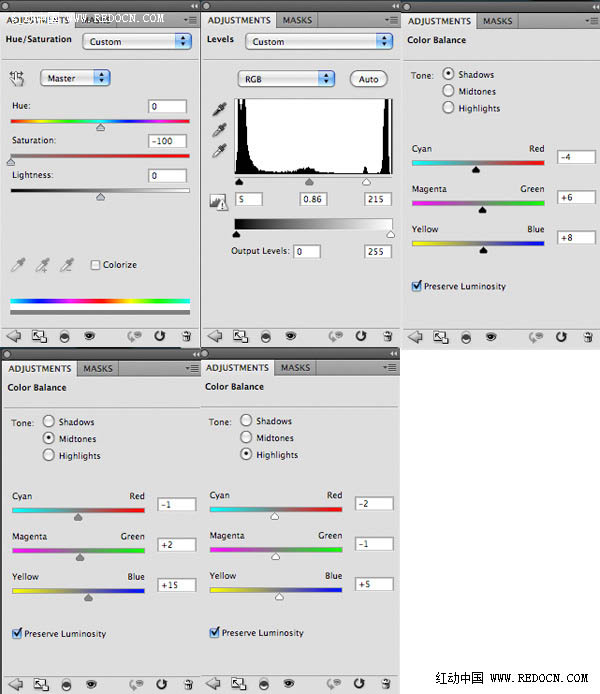This screenshot has width=600, height=694.
Task: Click the back arrow in Levels panel footer
Action: 215,336
